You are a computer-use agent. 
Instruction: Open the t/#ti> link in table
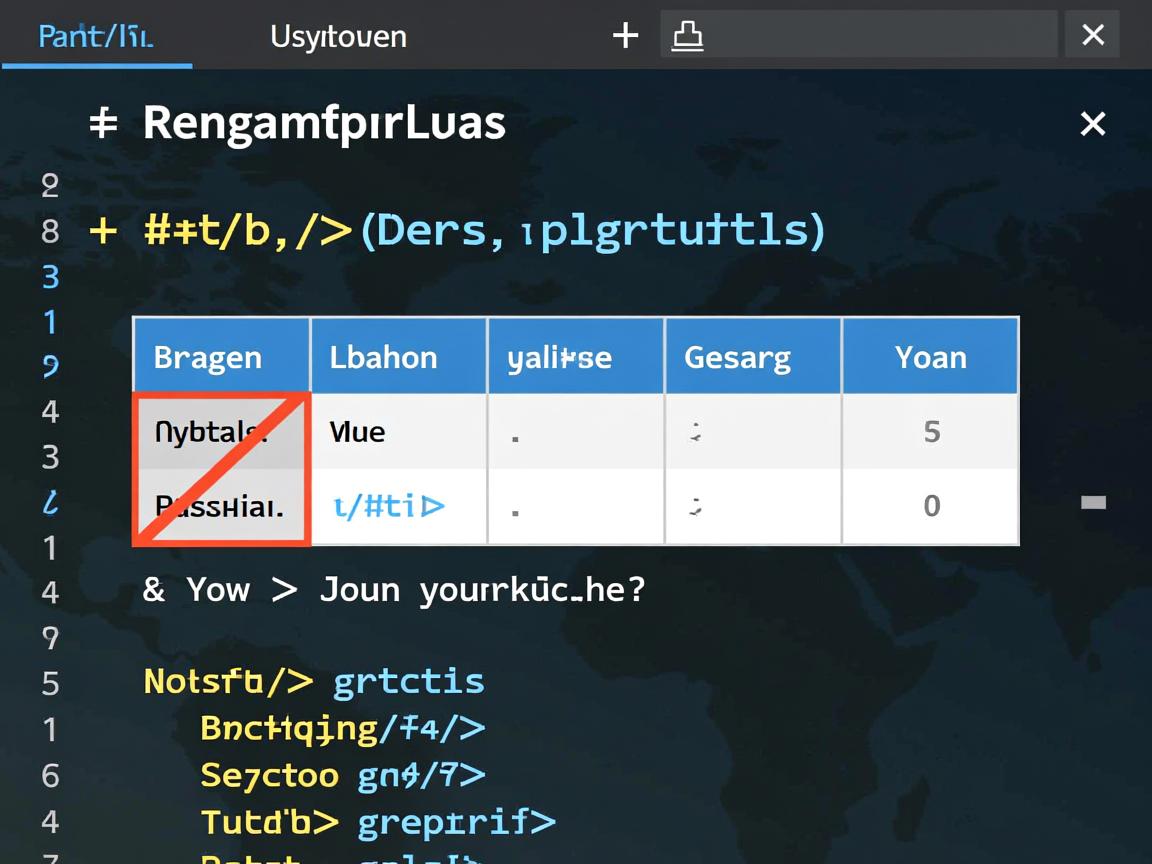(388, 506)
